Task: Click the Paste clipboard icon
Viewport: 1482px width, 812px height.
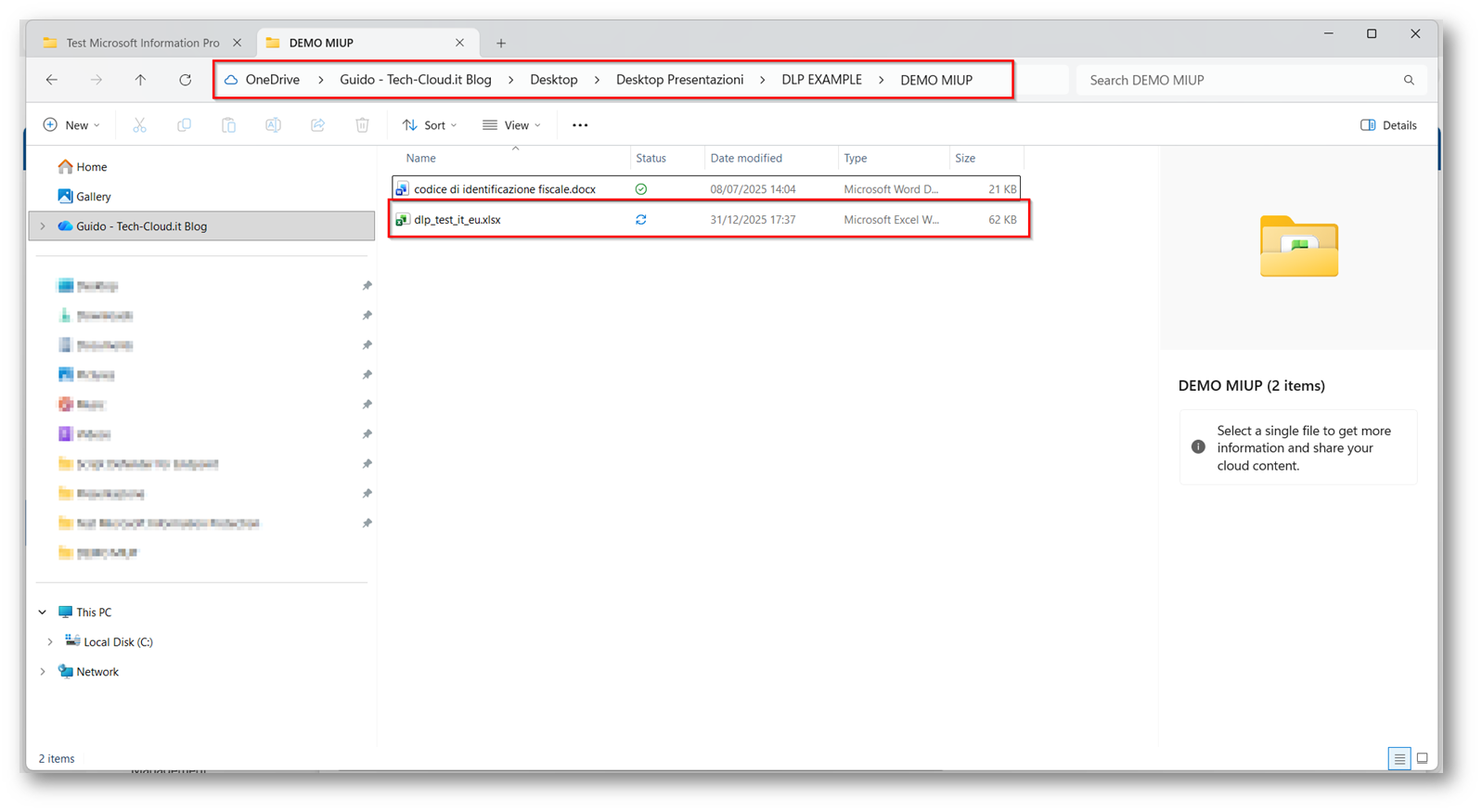Action: (228, 125)
